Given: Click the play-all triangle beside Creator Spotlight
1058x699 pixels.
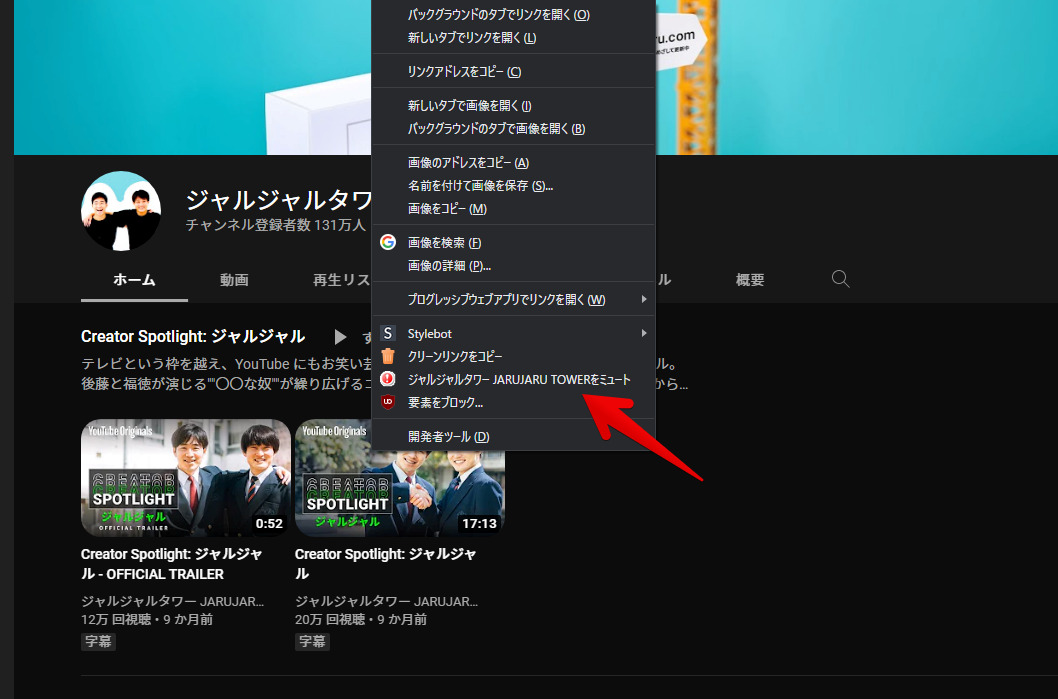Looking at the screenshot, I should coord(340,337).
